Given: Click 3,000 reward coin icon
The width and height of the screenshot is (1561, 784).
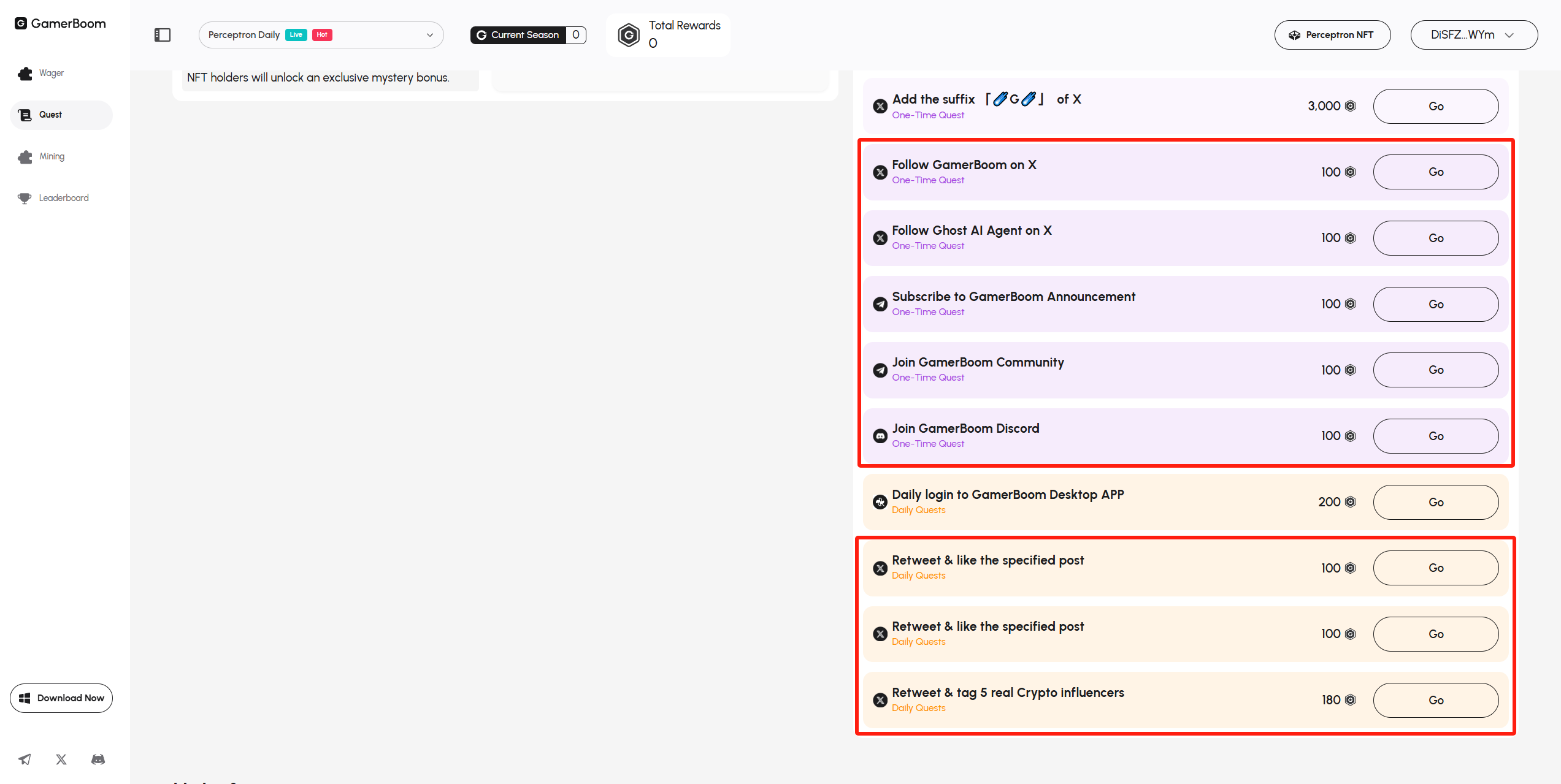Looking at the screenshot, I should click(x=1350, y=106).
